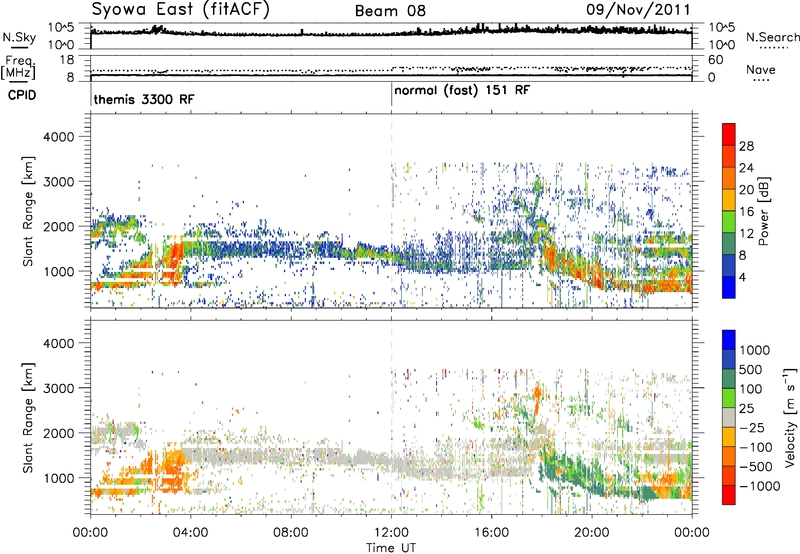
Task: Click the 'Power [dB]' color bar title
Action: (x=764, y=211)
